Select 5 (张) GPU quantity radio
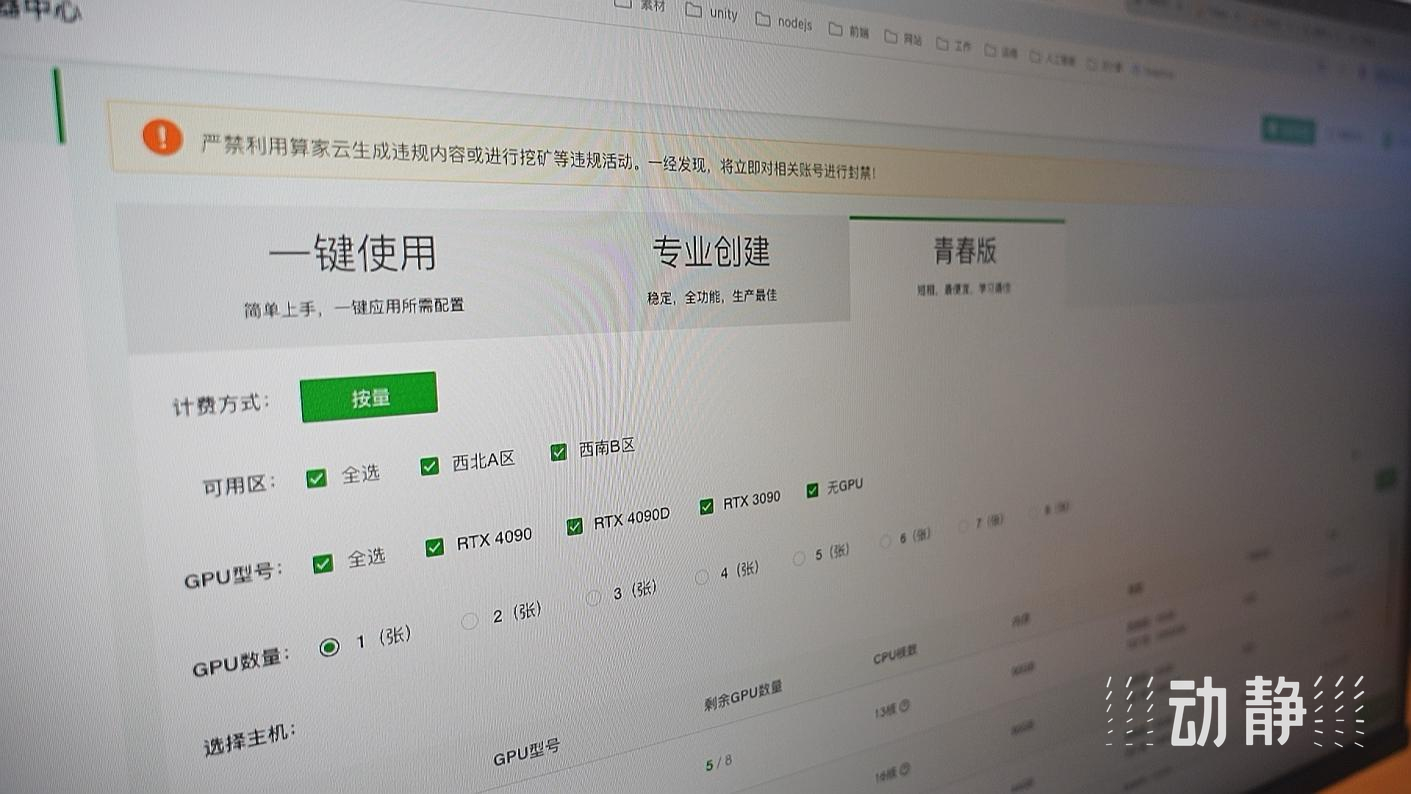Image resolution: width=1411 pixels, height=794 pixels. click(x=799, y=558)
